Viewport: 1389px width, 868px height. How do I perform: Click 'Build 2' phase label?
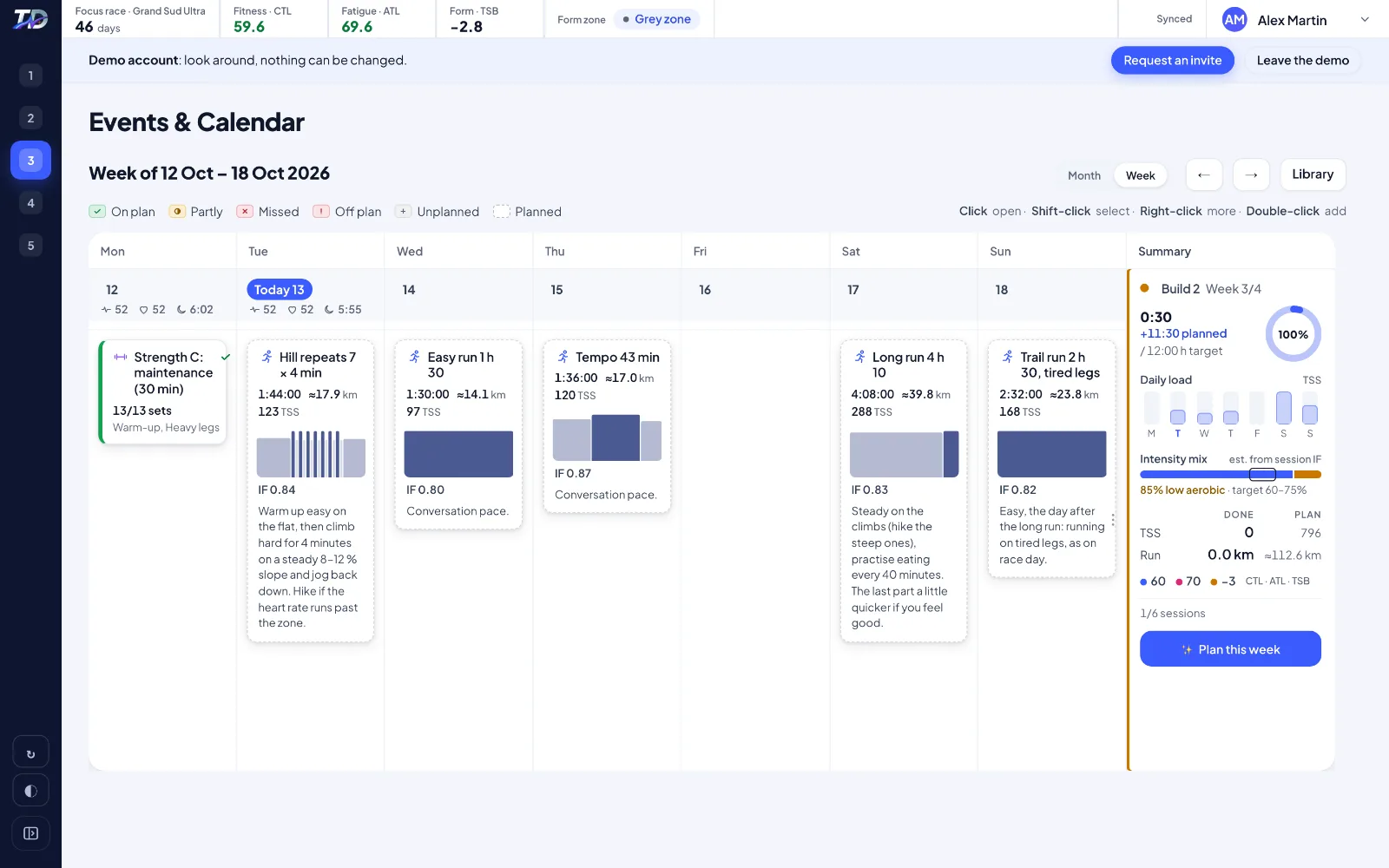tap(1180, 289)
